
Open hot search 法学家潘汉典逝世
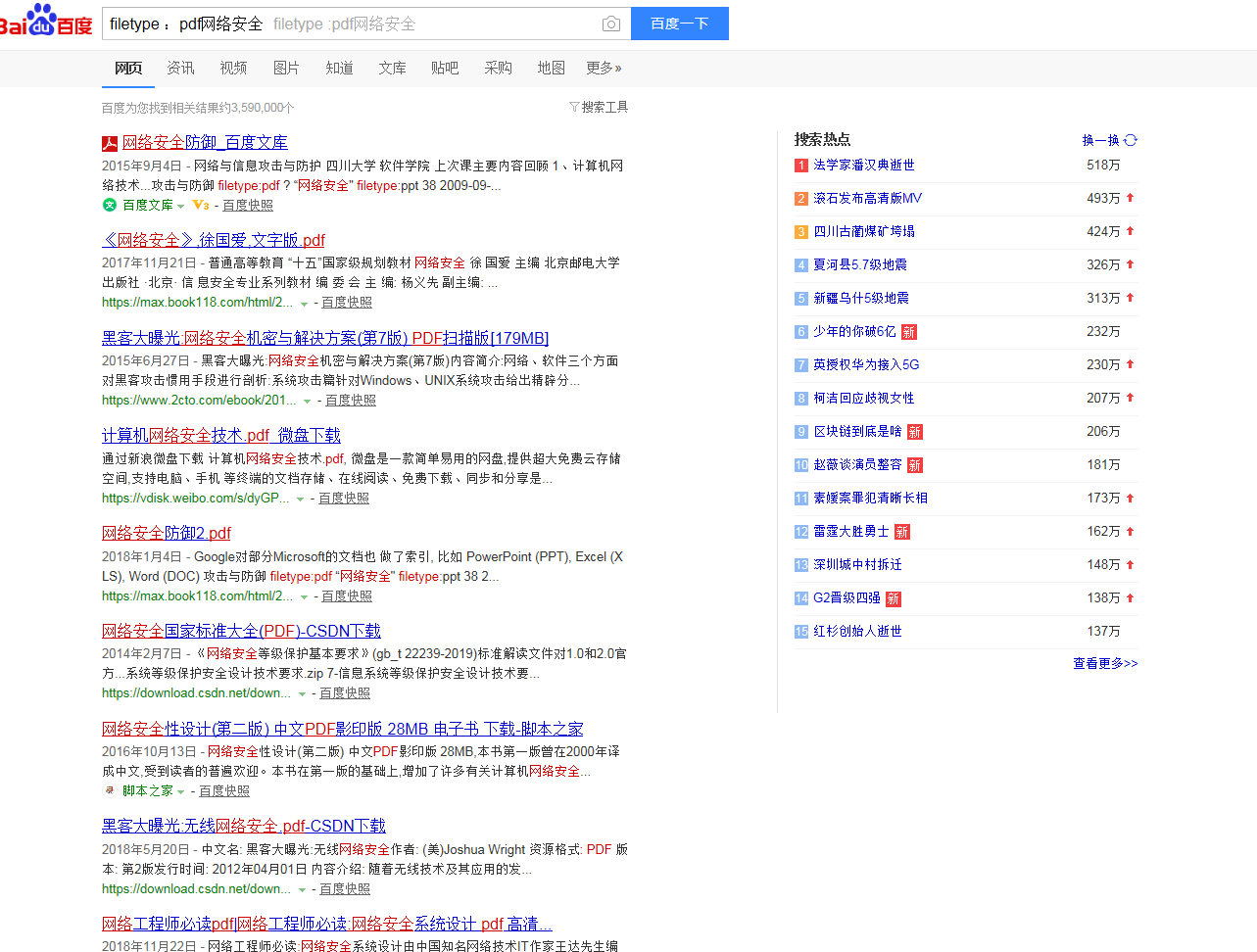tap(864, 165)
